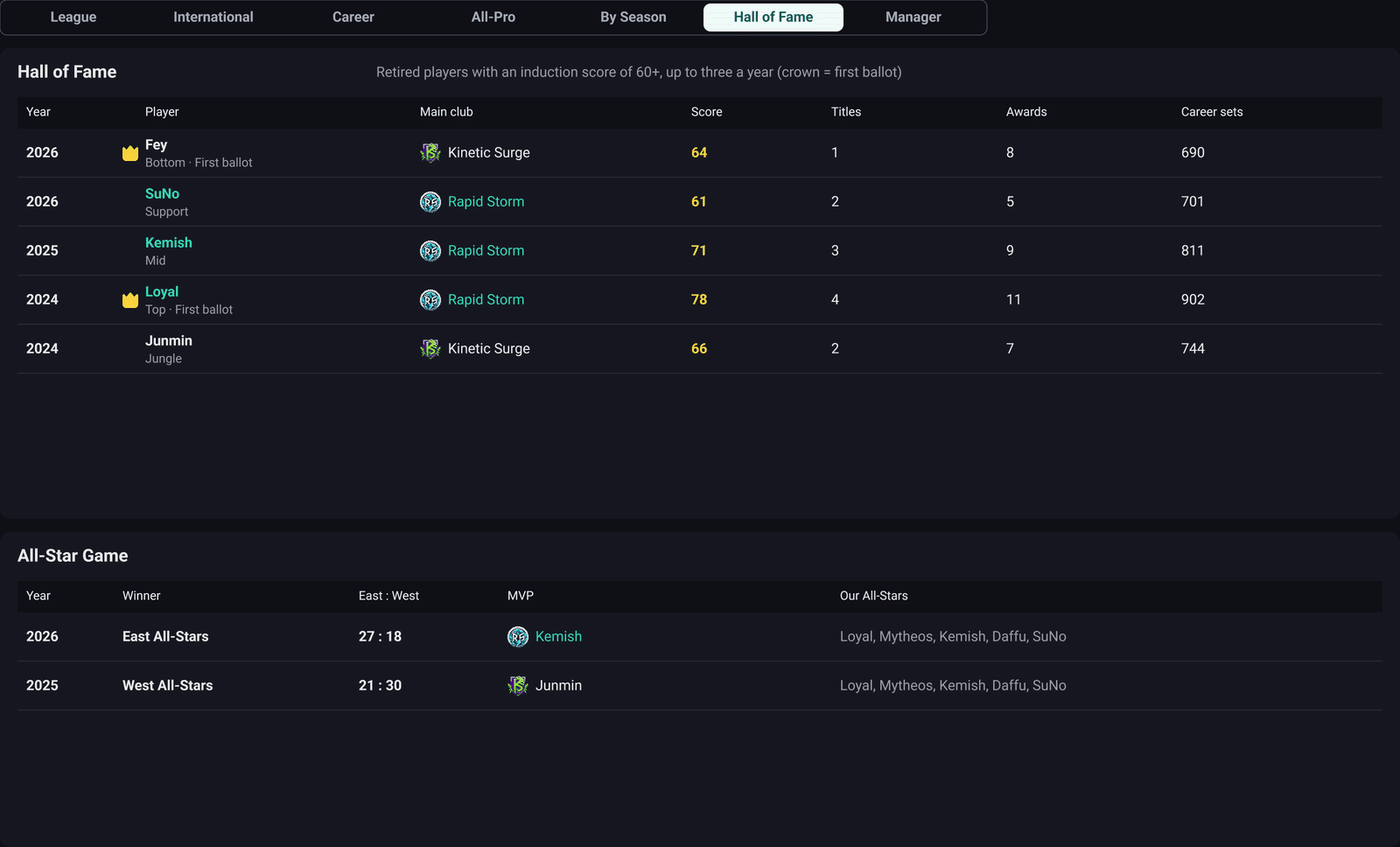Go to the Career tab

click(353, 17)
